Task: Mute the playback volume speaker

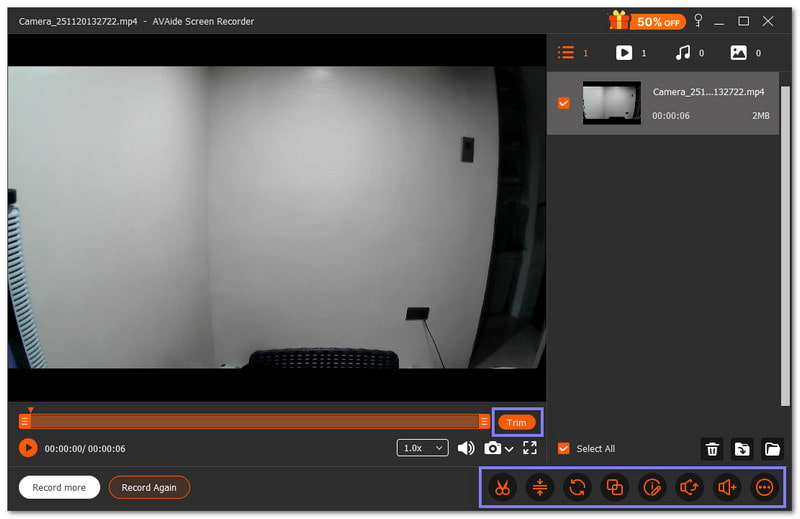Action: tap(466, 448)
